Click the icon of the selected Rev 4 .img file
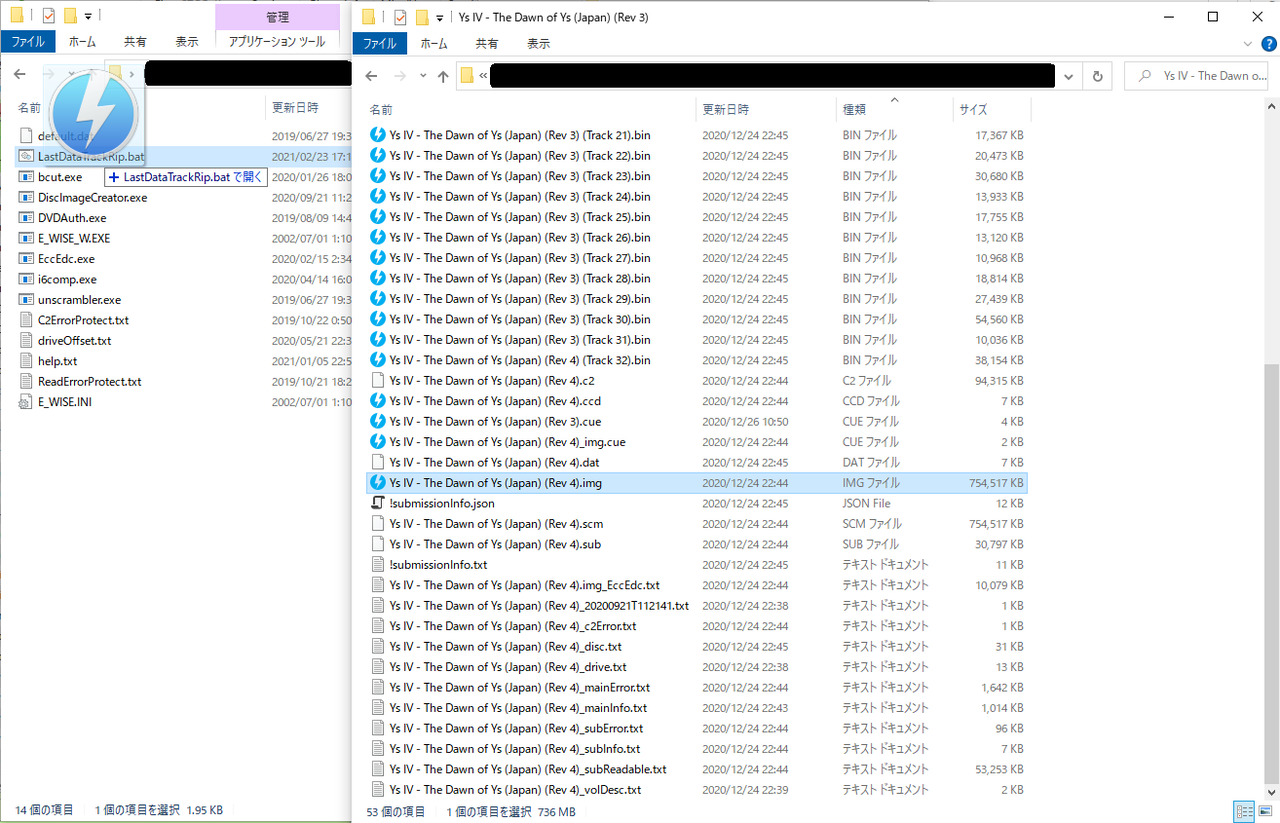 (x=378, y=483)
